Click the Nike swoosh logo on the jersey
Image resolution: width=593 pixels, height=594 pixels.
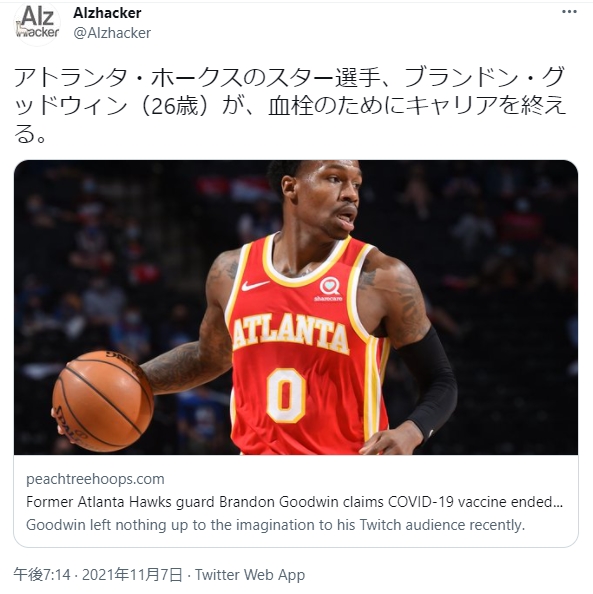255,285
